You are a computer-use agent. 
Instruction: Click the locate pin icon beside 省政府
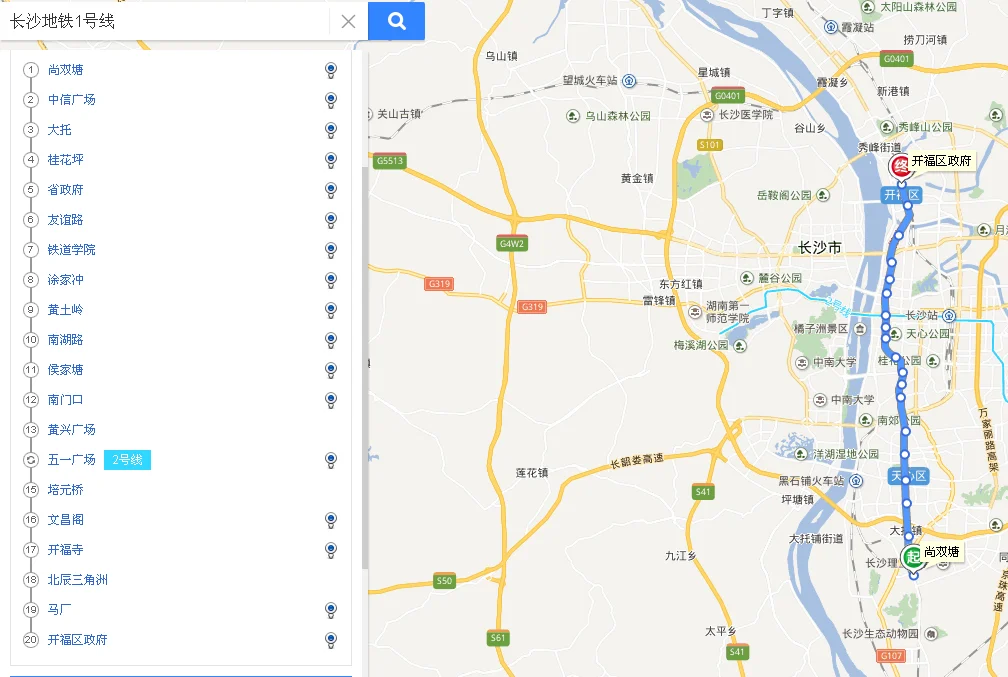point(330,190)
